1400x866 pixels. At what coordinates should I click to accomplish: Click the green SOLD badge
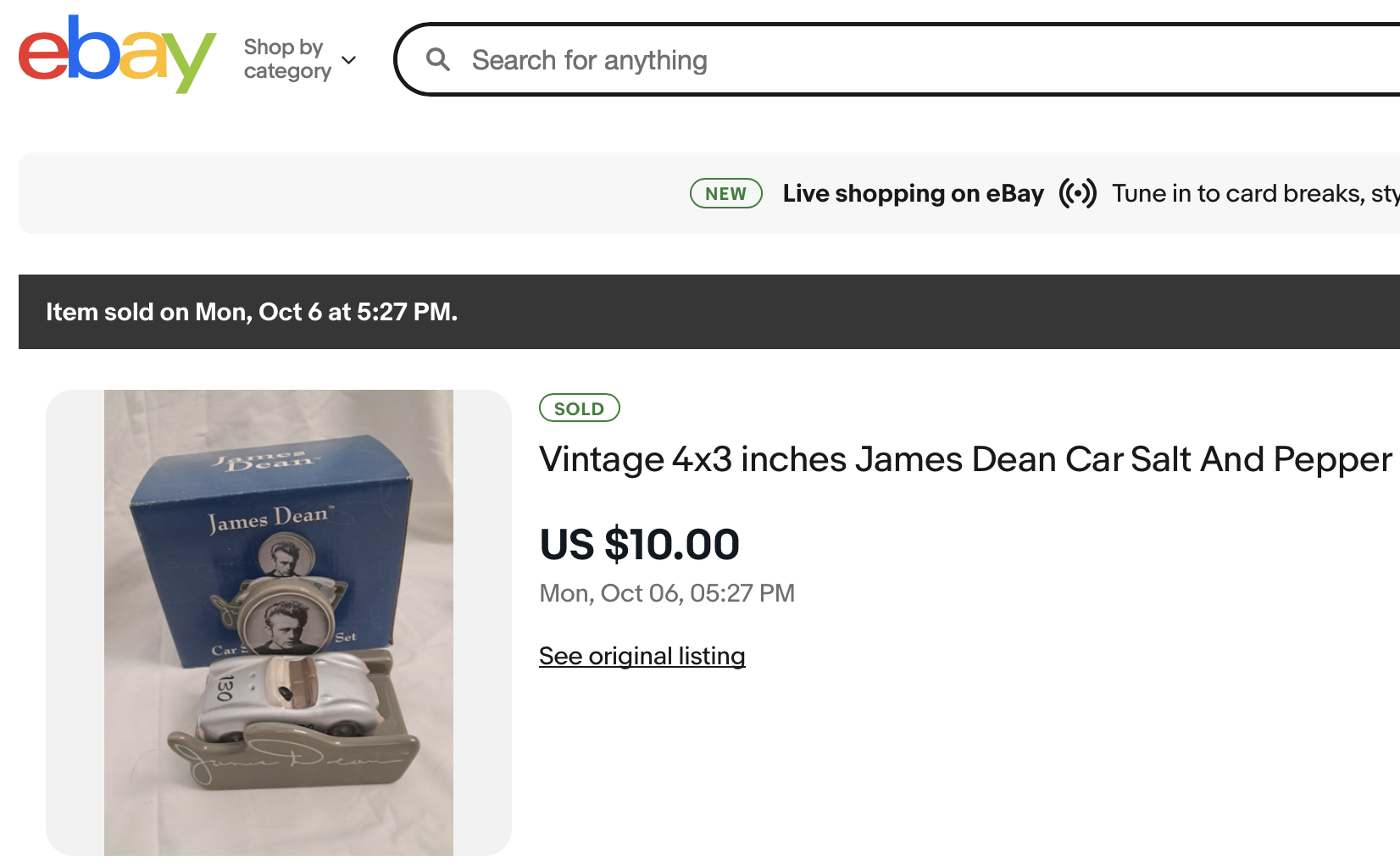[x=580, y=408]
